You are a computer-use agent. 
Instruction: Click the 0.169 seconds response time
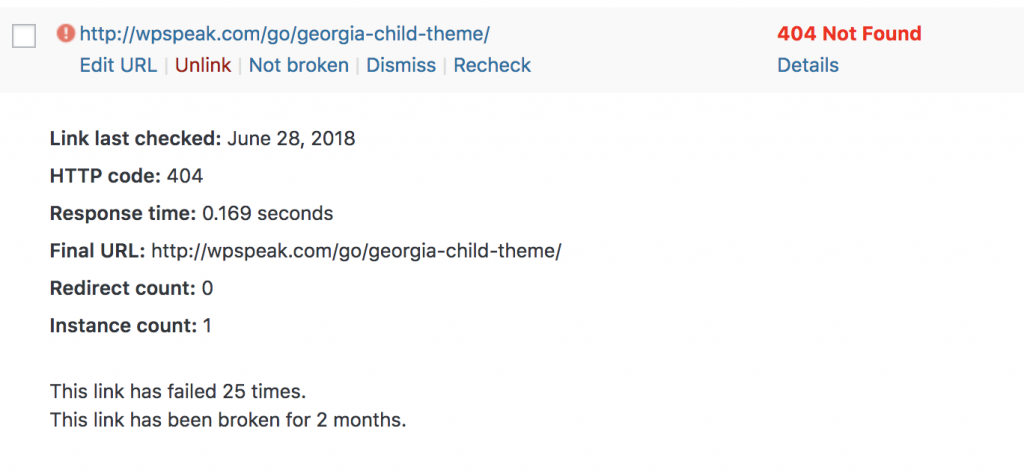click(x=267, y=213)
